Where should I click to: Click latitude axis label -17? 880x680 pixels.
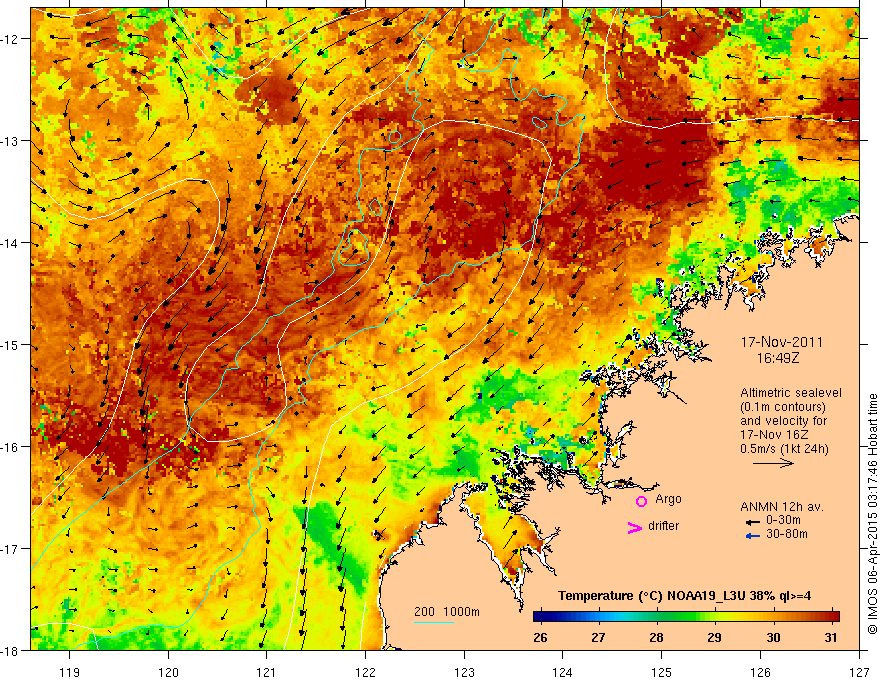pyautogui.click(x=10, y=549)
